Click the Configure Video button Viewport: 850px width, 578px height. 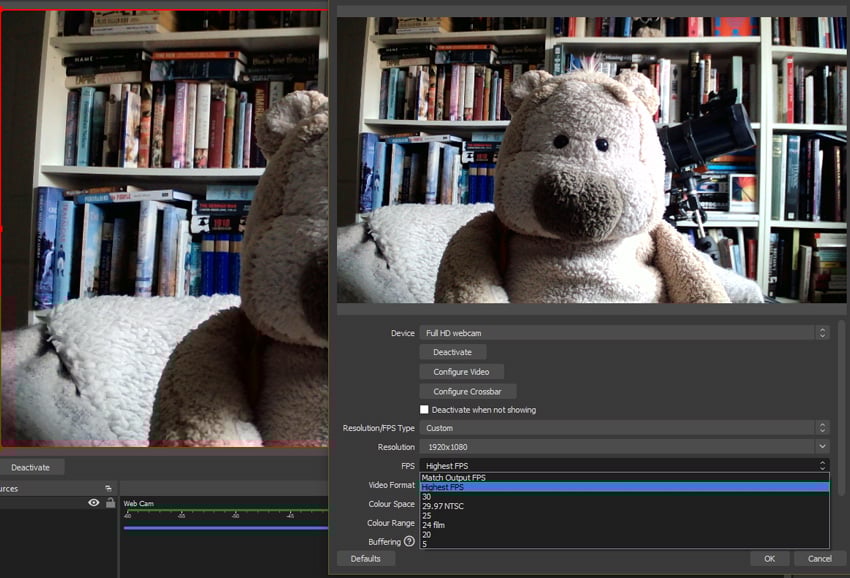pos(461,371)
